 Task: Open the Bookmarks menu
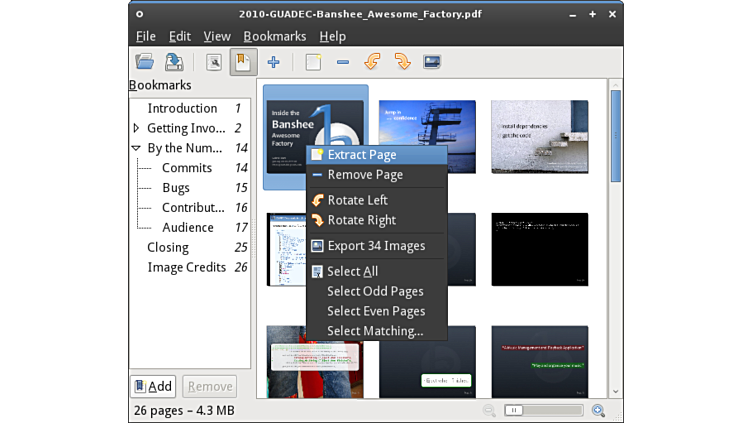point(274,36)
